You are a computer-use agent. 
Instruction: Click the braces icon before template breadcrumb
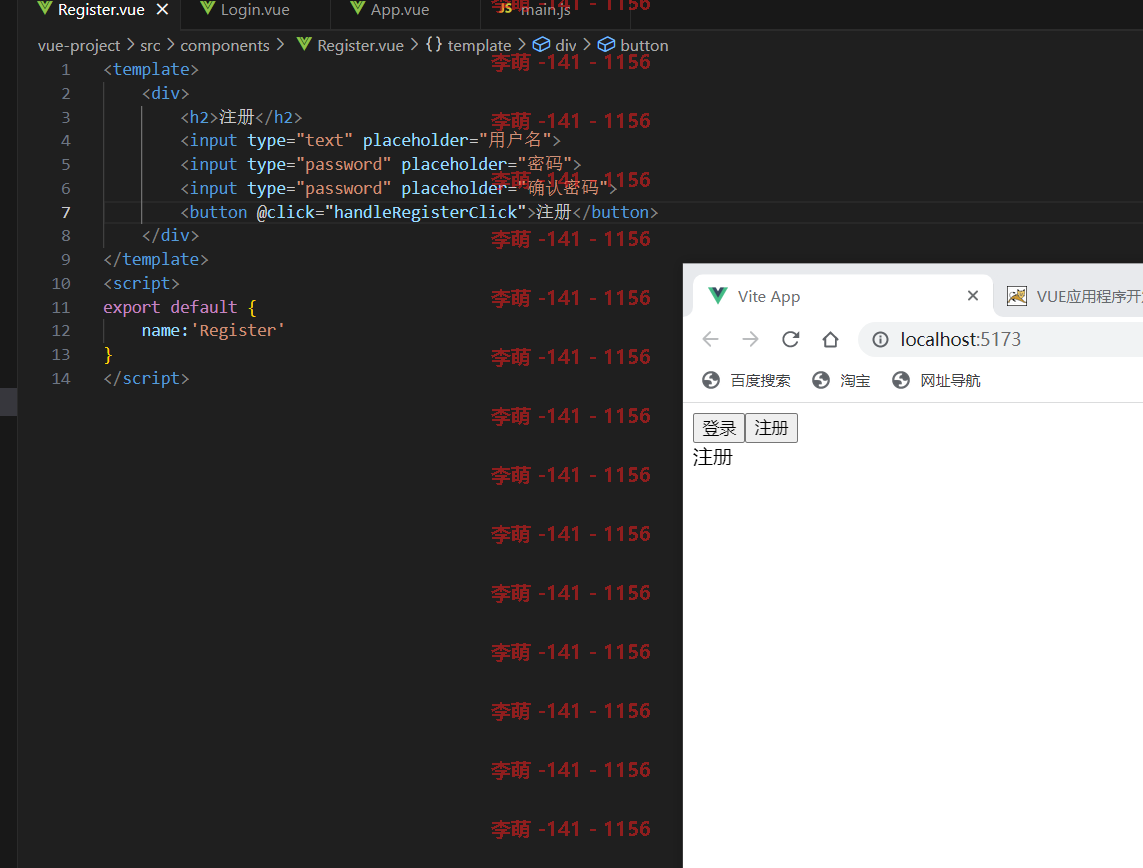[x=434, y=44]
